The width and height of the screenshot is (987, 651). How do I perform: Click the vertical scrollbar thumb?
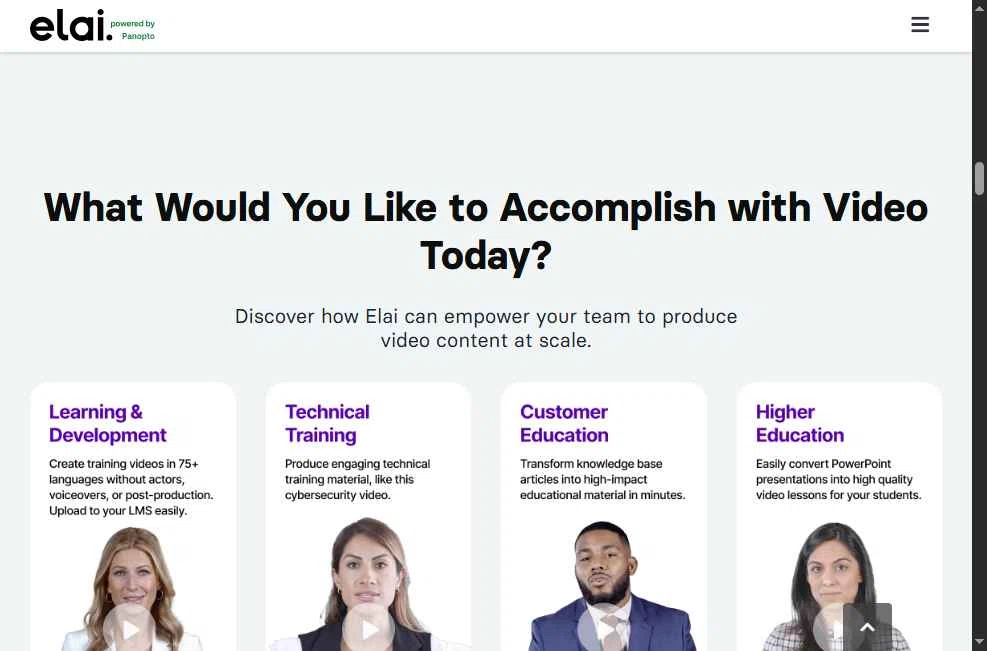click(979, 178)
